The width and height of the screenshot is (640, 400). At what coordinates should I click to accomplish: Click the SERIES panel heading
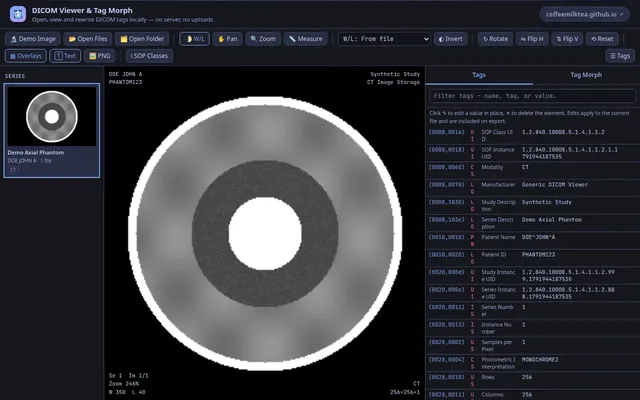[15, 76]
